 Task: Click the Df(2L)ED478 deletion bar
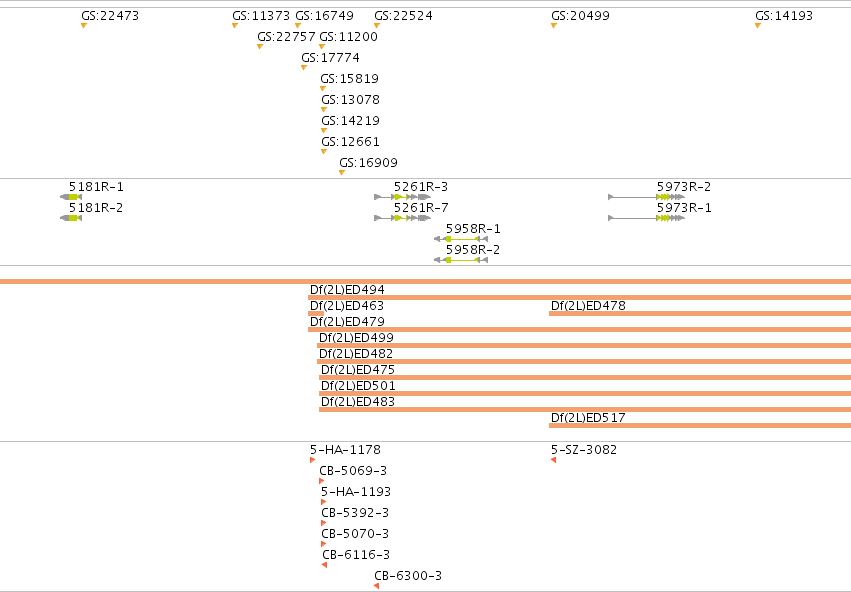700,314
